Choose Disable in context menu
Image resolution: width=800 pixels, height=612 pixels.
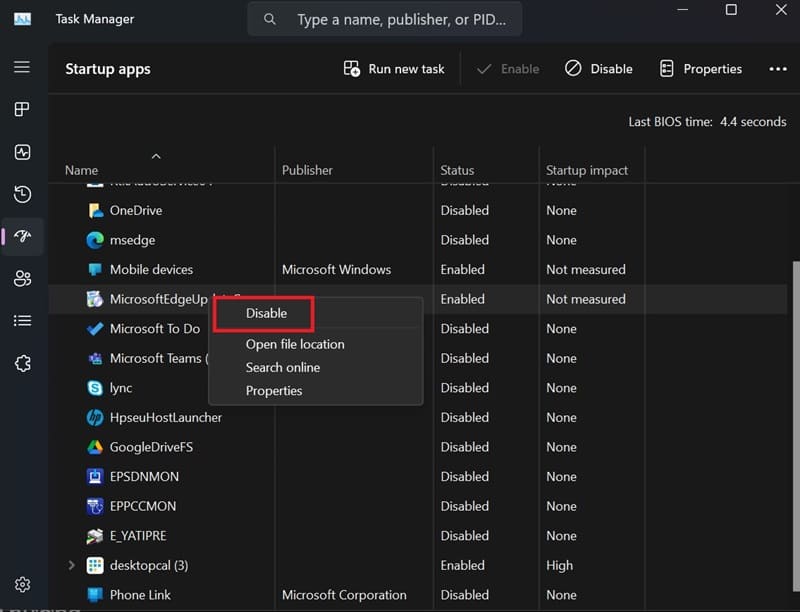tap(266, 313)
